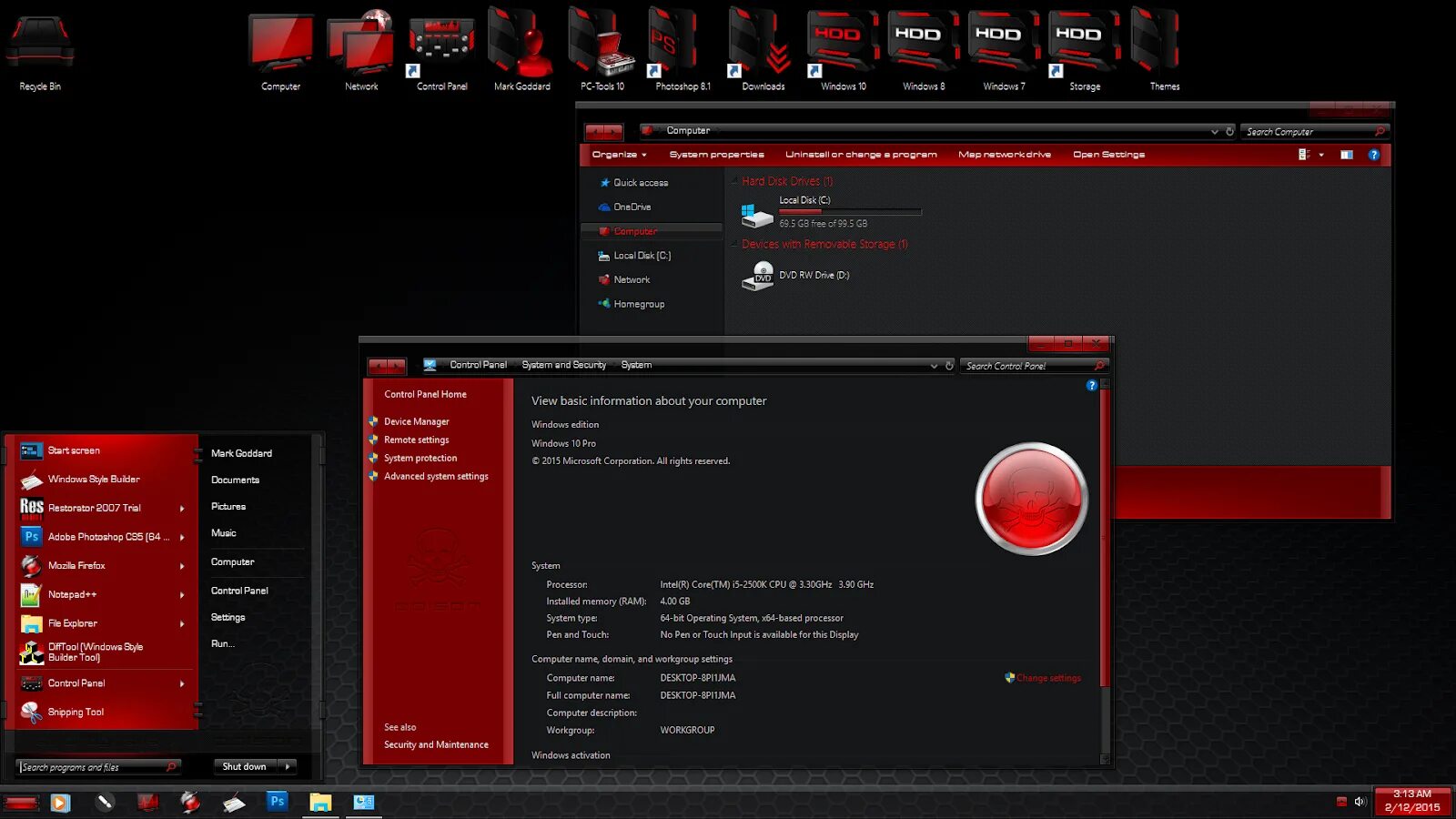Screen dimensions: 1456x819
Task: Open the view options dropdown arrow
Action: [x=1321, y=155]
